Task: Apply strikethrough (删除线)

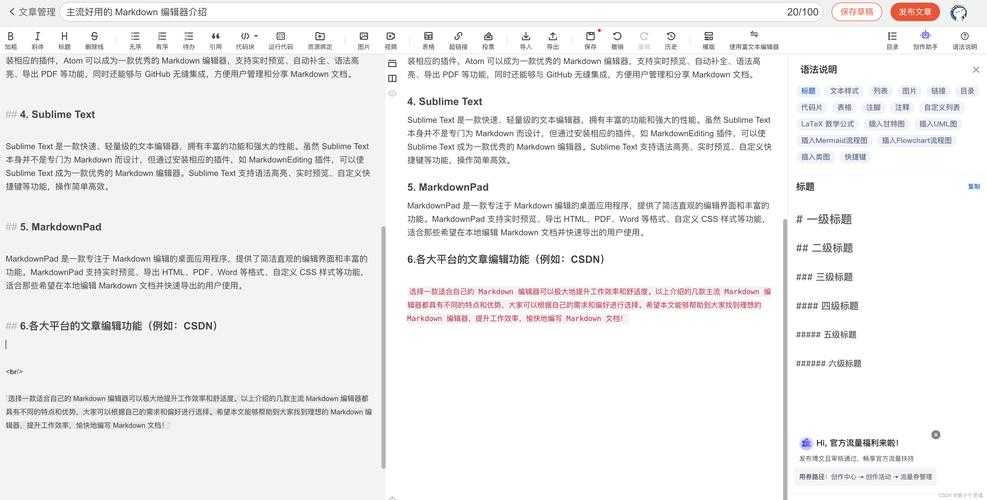Action: (94, 40)
